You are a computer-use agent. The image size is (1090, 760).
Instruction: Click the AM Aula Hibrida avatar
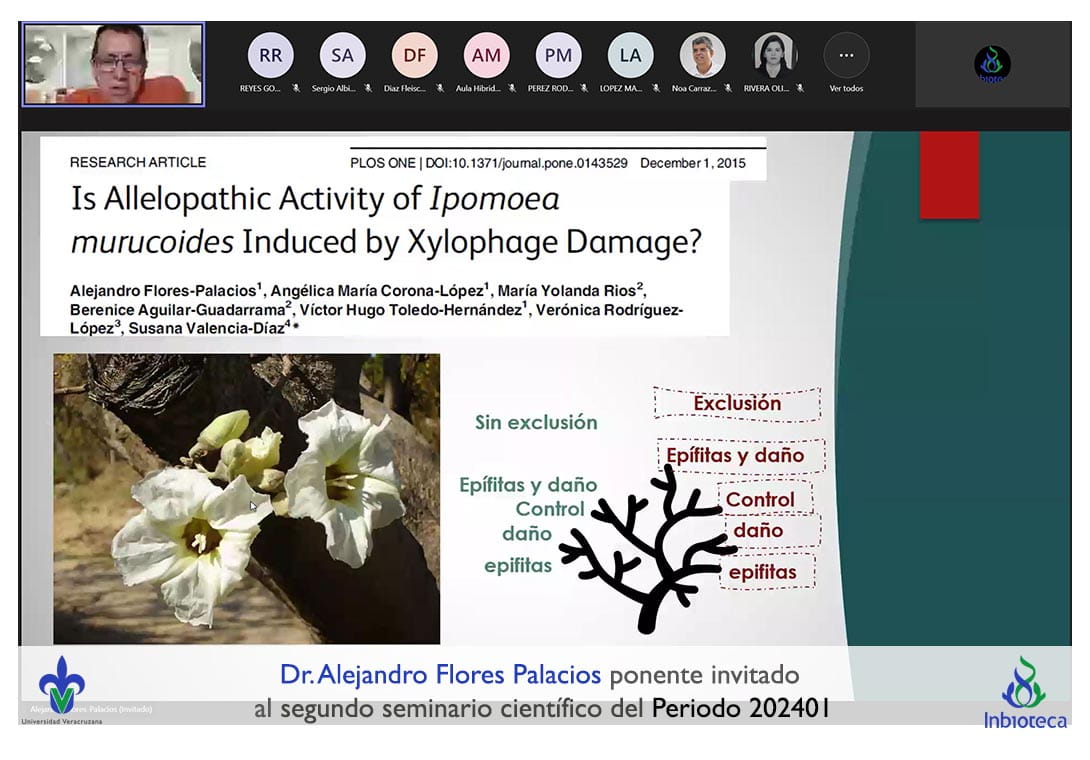pos(487,56)
